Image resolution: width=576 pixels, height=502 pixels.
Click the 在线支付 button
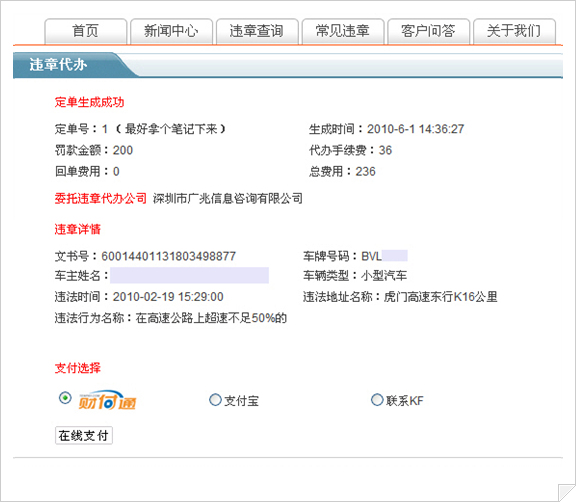pyautogui.click(x=84, y=436)
